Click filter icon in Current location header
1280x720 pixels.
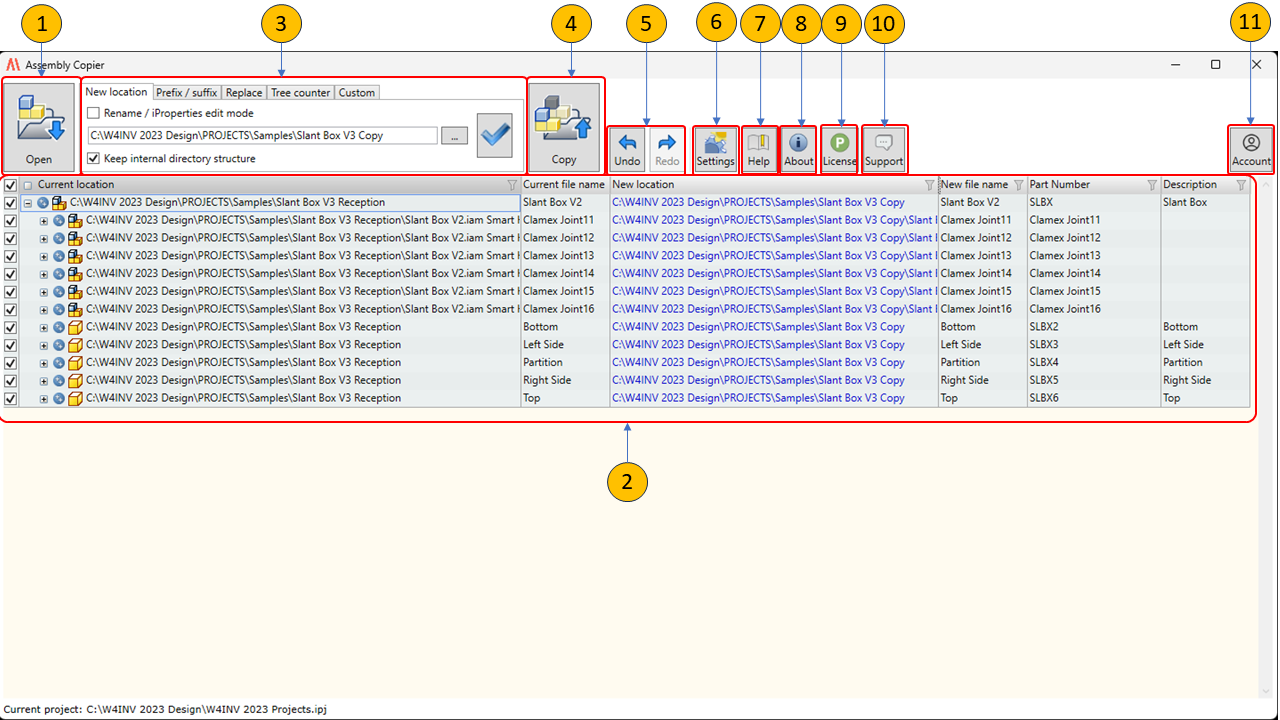[x=512, y=185]
